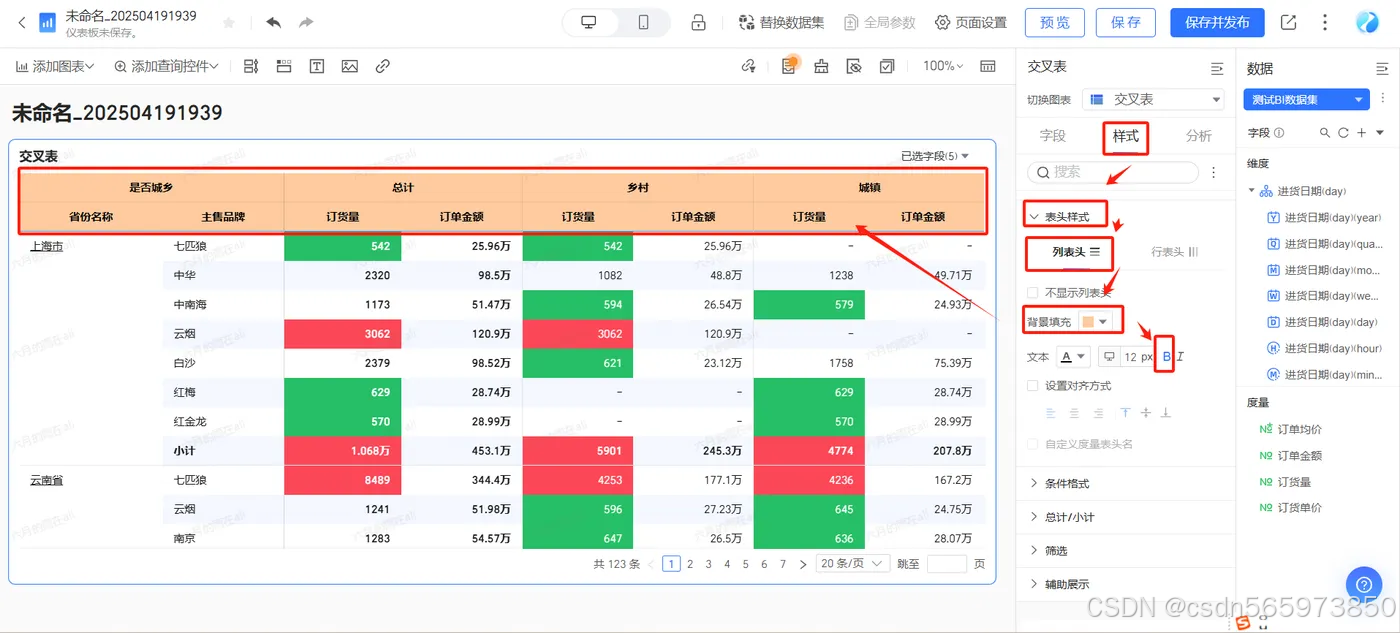This screenshot has height=633, width=1400.
Task: Open the share/external link icon
Action: pyautogui.click(x=1288, y=22)
